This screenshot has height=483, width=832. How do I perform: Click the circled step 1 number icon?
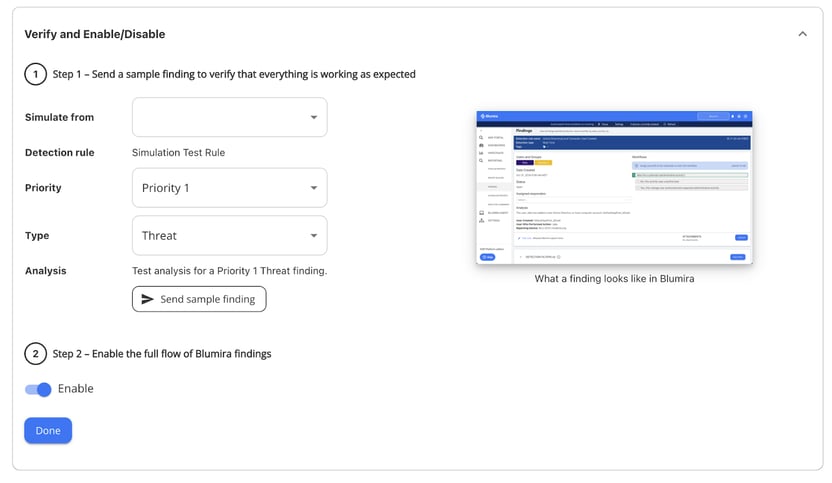point(35,74)
